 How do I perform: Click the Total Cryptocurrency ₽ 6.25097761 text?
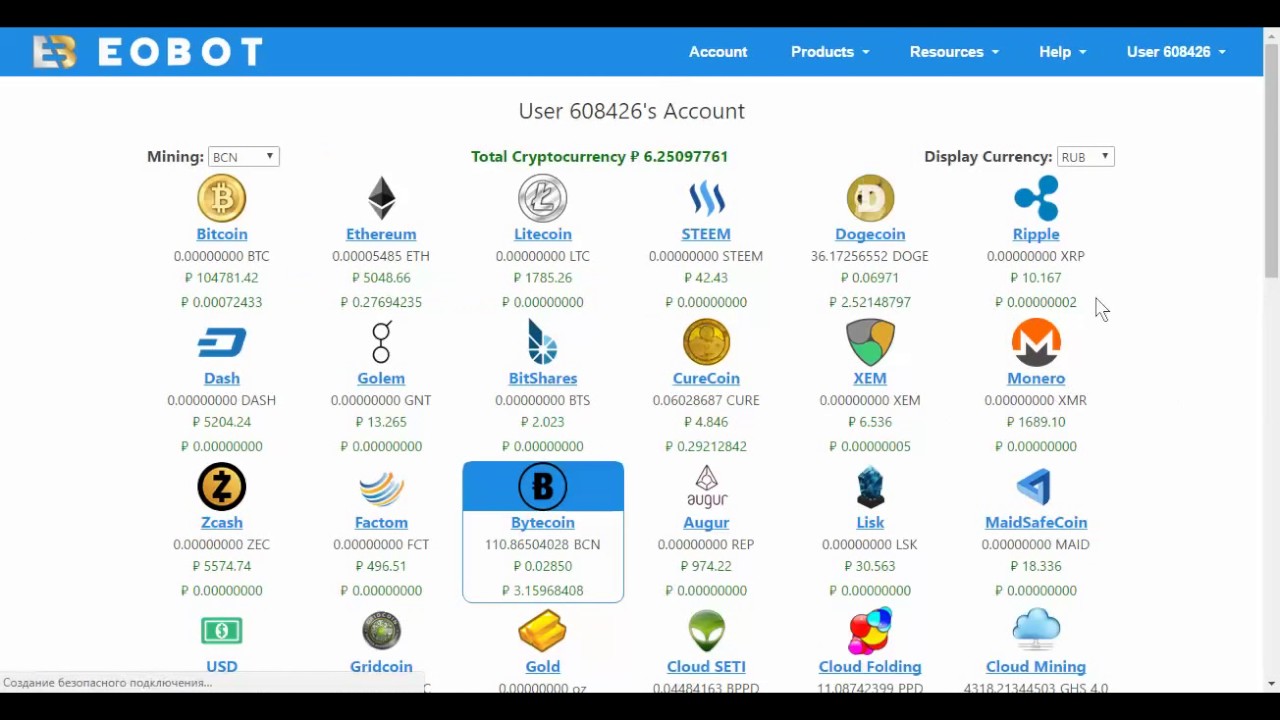click(600, 156)
